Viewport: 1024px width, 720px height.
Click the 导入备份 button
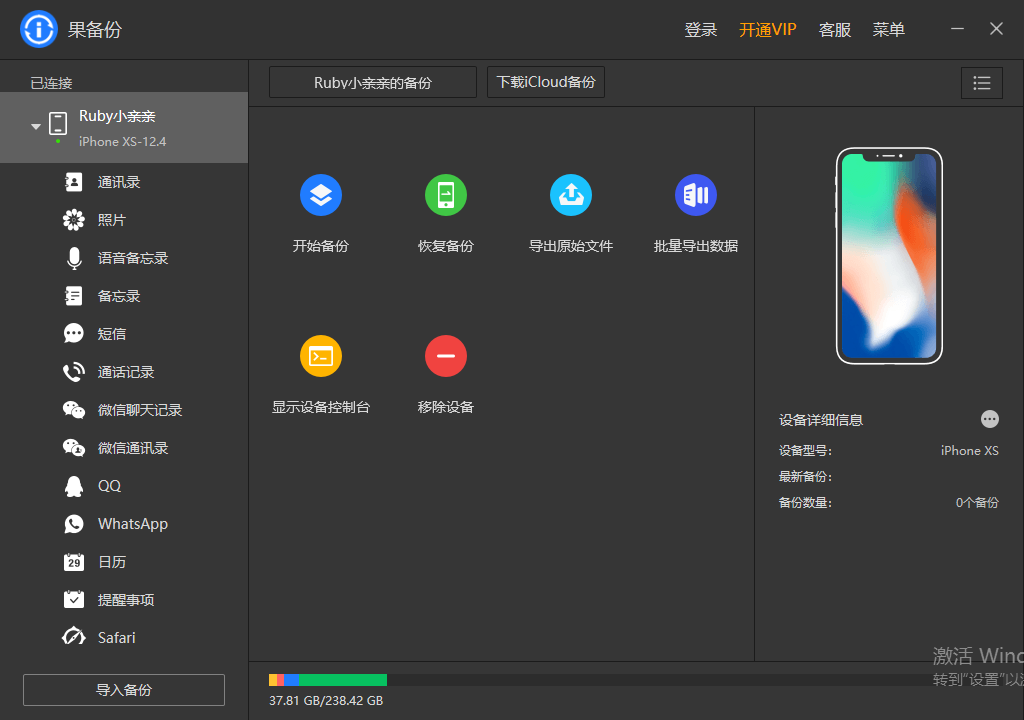(124, 690)
